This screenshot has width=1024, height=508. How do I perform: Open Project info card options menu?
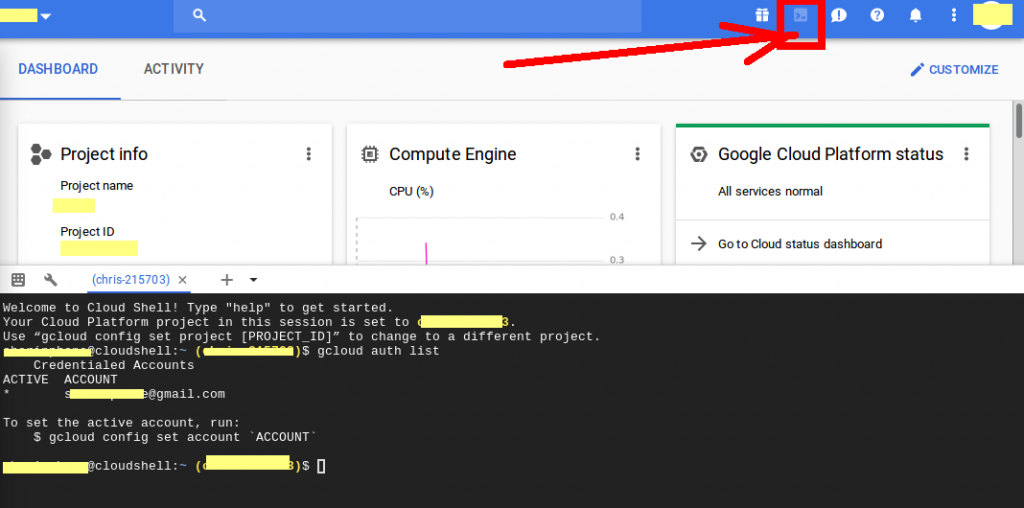click(x=309, y=154)
